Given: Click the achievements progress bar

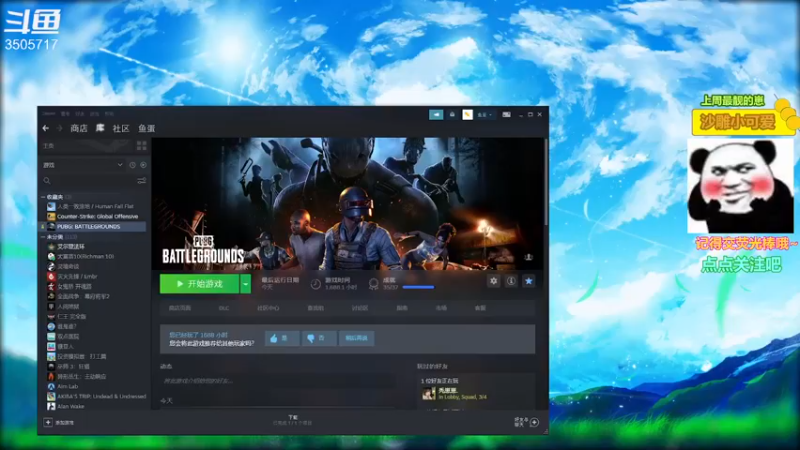Looking at the screenshot, I should 418,287.
